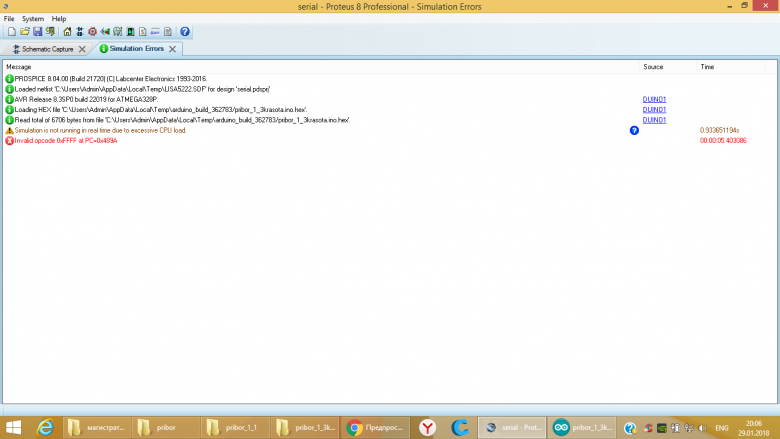Image resolution: width=780 pixels, height=439 pixels.
Task: Click DUINO1 link in Loading HEX file row
Action: [654, 110]
